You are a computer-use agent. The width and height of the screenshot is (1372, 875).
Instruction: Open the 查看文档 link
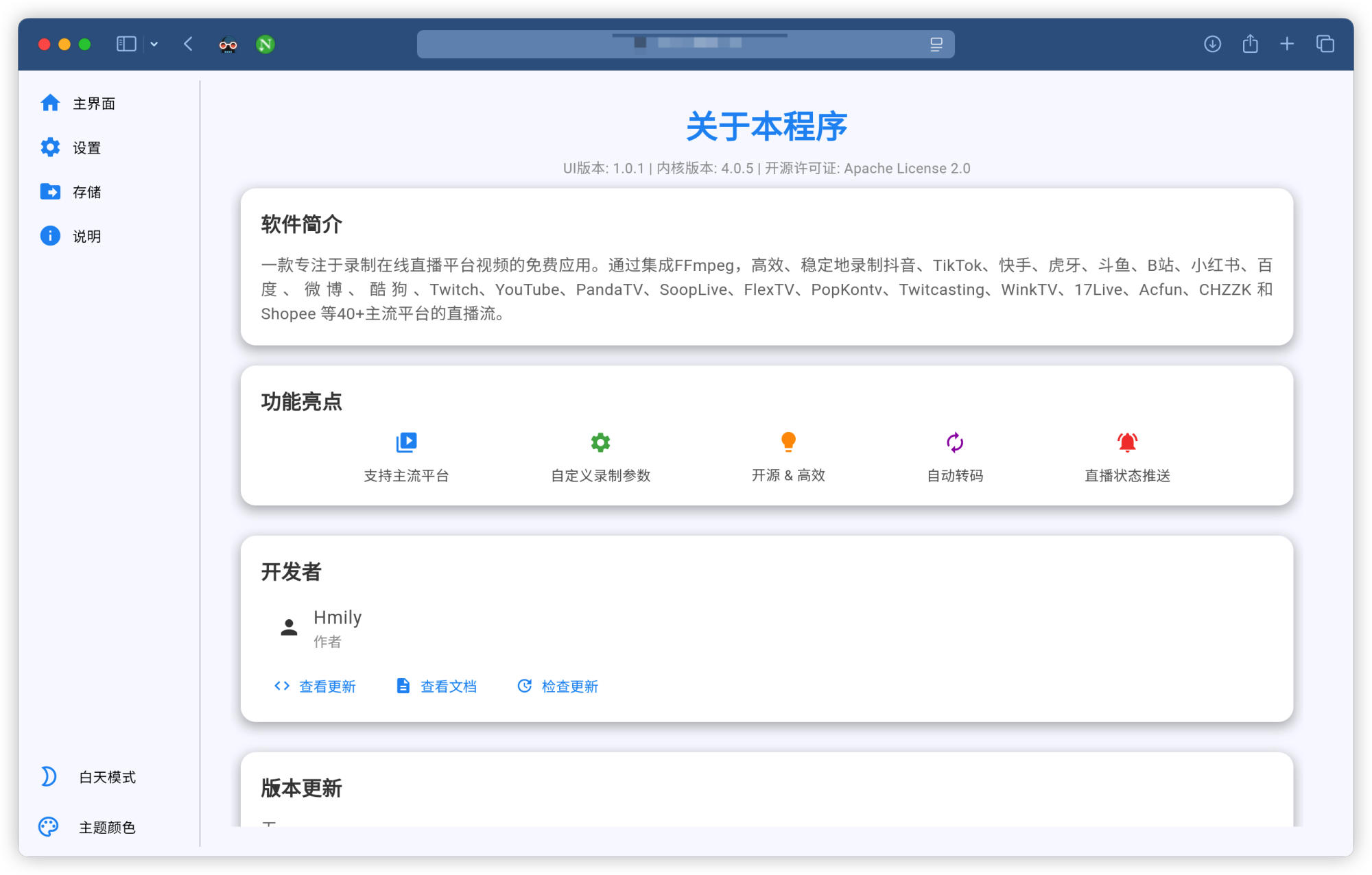436,686
